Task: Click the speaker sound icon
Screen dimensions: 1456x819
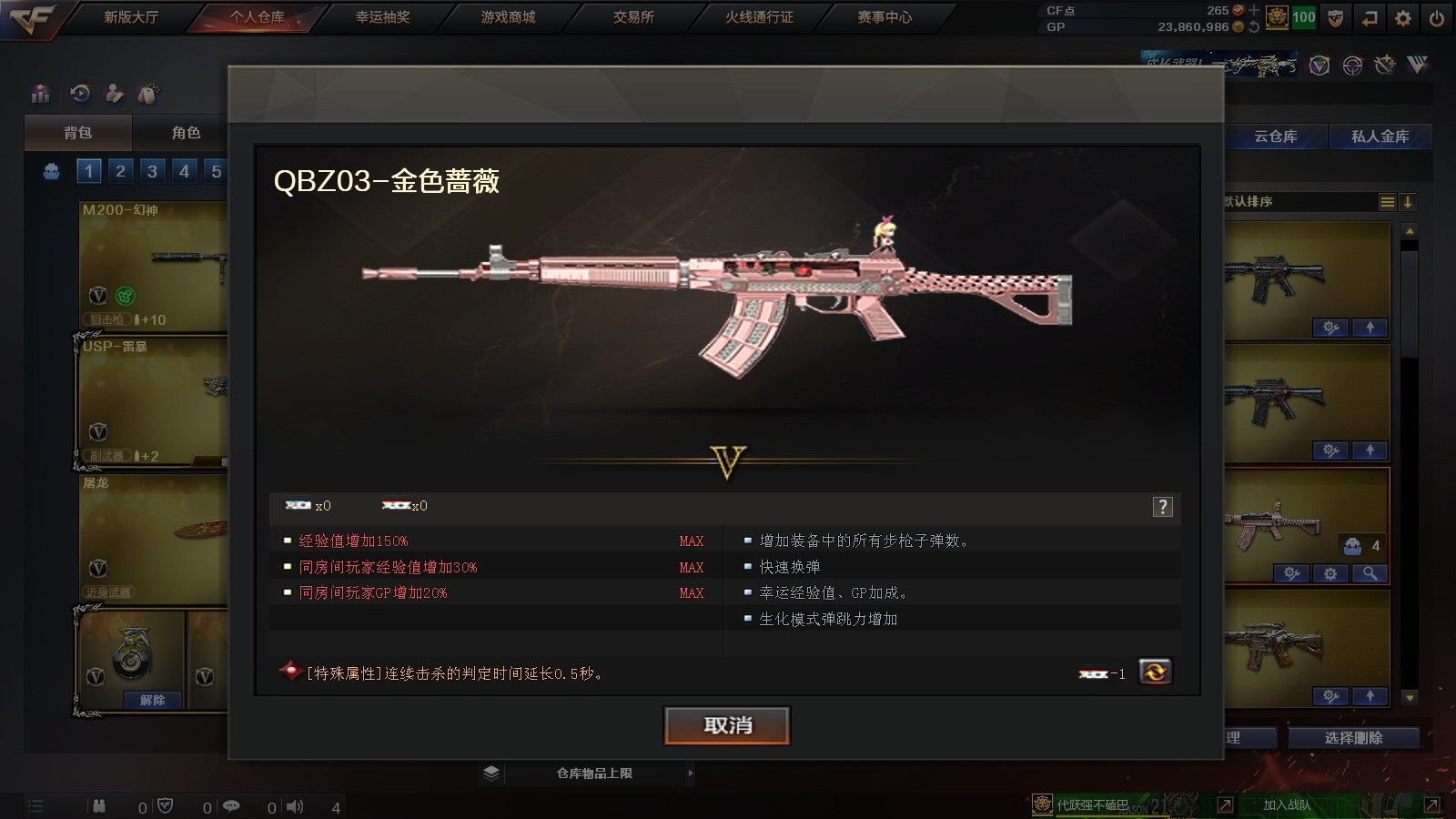Action: tap(295, 806)
